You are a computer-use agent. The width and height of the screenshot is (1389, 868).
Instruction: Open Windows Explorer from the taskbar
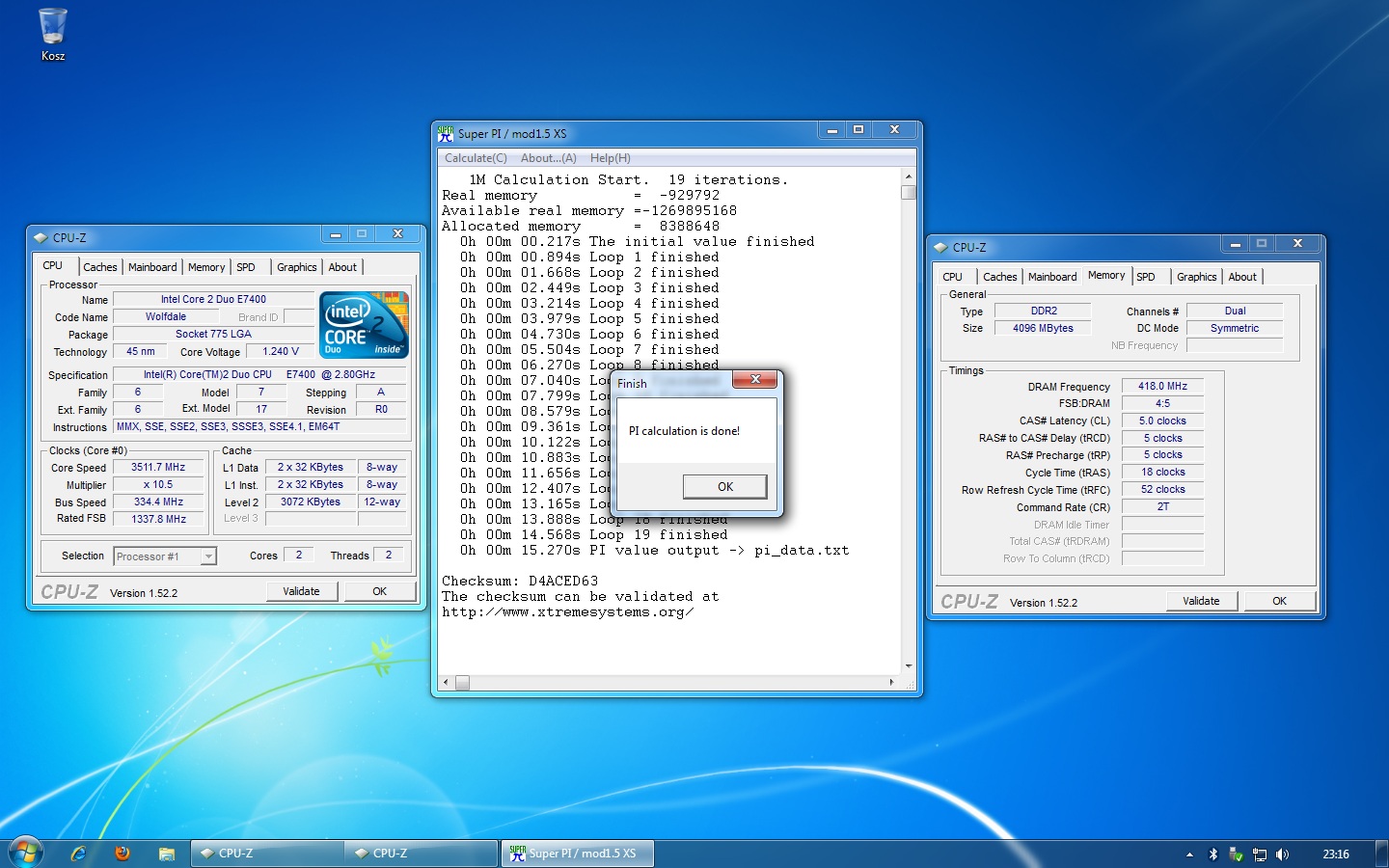(167, 854)
